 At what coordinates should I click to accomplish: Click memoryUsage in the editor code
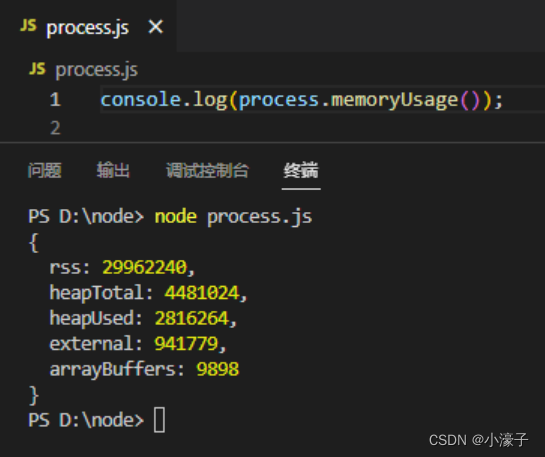pos(394,100)
